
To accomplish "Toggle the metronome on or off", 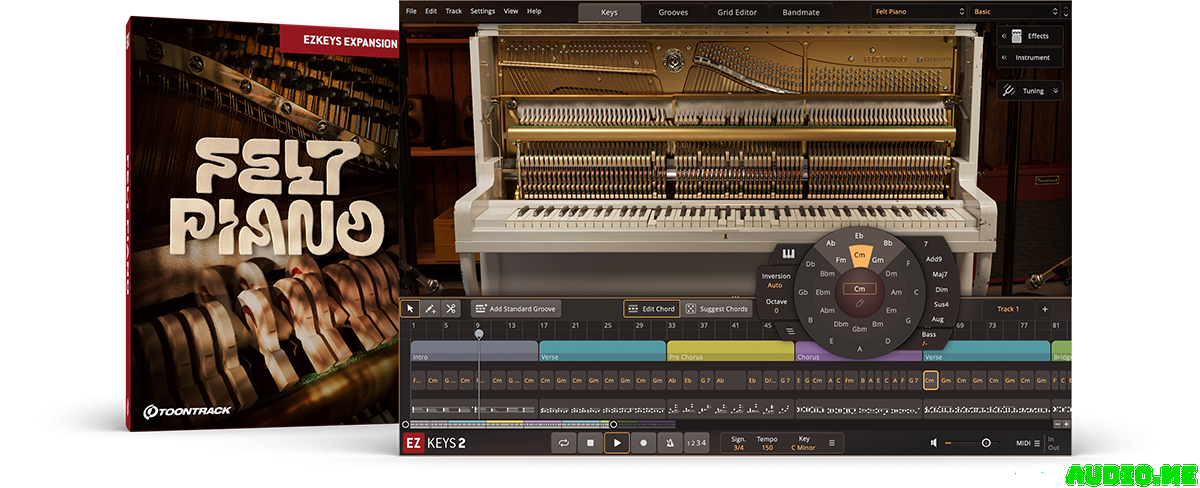I will 669,442.
